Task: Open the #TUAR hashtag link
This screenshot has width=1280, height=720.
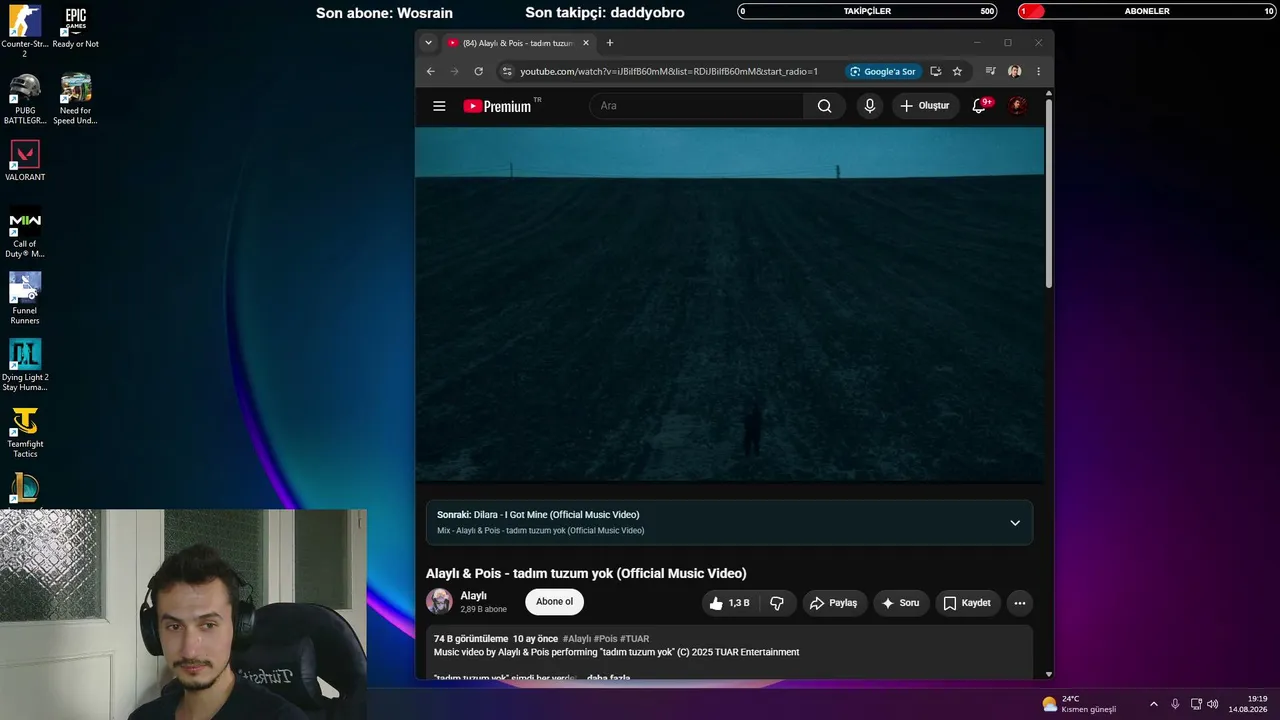Action: (x=635, y=638)
